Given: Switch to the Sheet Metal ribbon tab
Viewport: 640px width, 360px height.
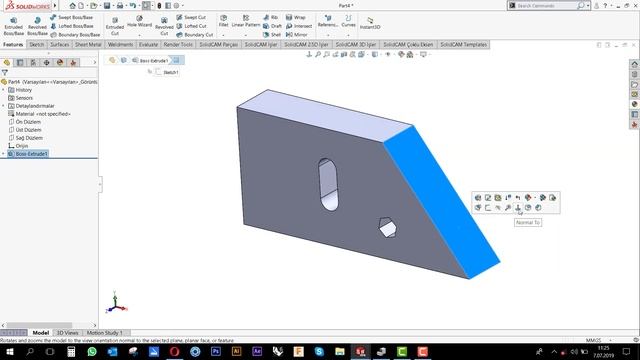Looking at the screenshot, I should click(x=88, y=44).
